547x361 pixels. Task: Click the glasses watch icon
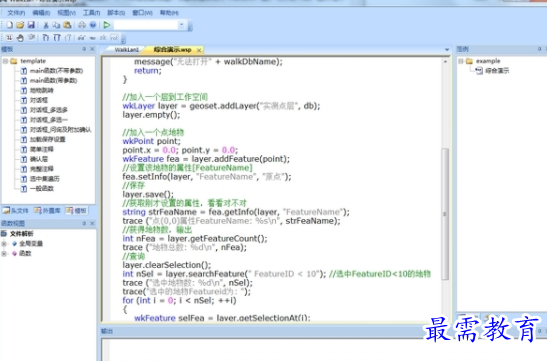82,38
